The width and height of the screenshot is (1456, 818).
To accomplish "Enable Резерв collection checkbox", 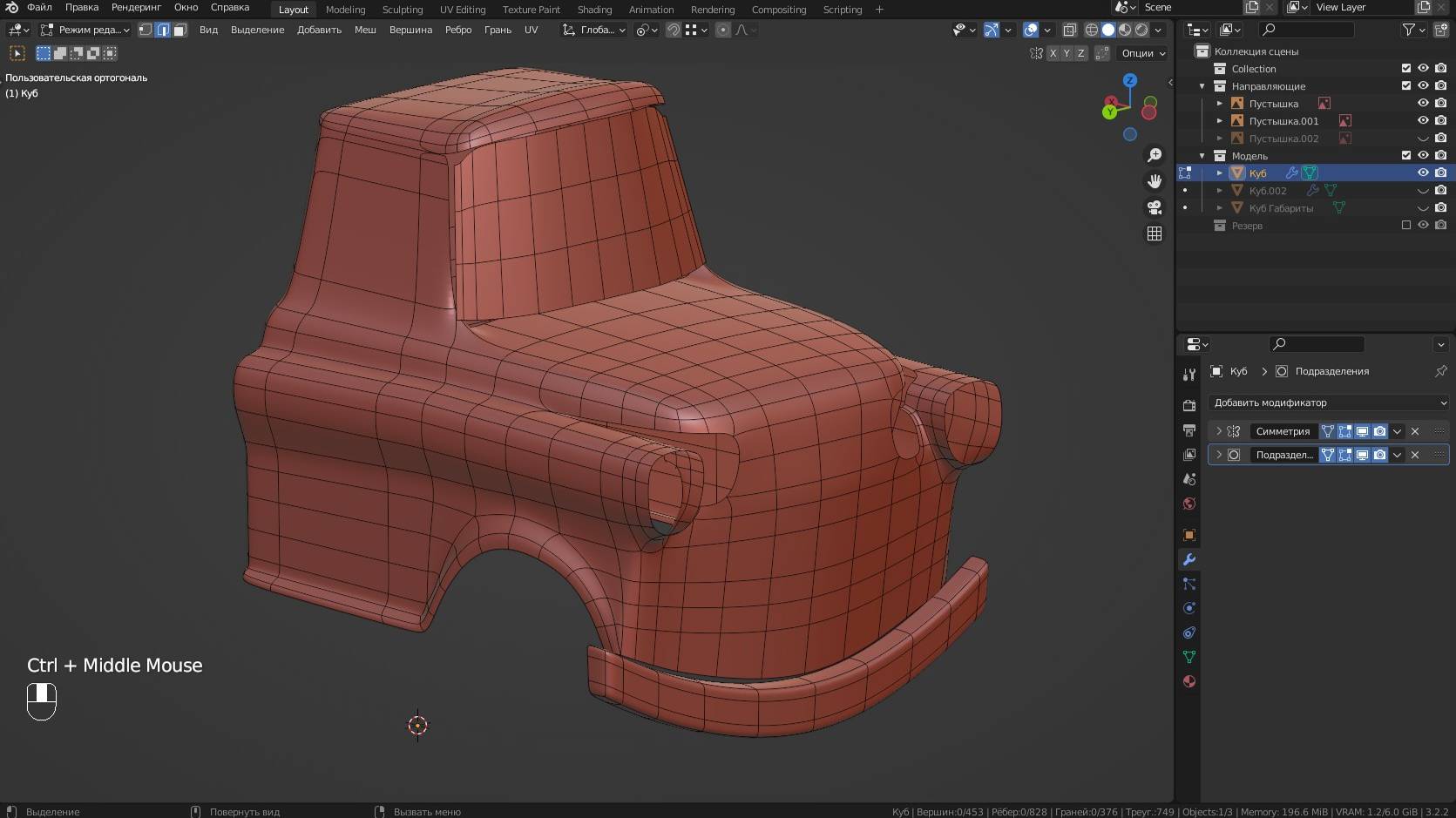I will 1405,225.
